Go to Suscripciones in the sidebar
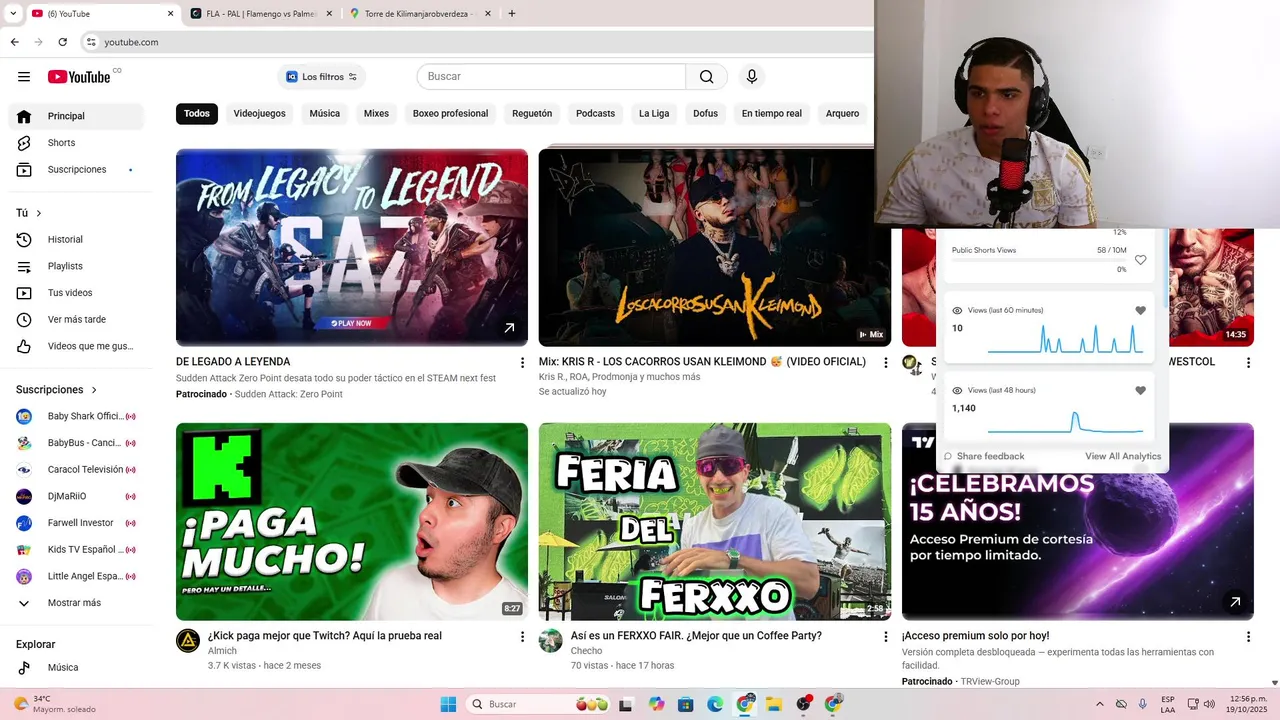 tap(76, 170)
